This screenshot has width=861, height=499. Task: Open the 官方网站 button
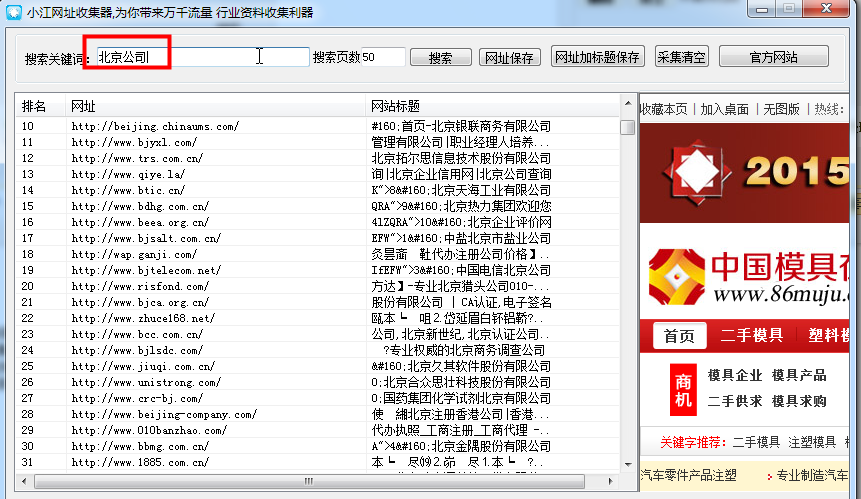coord(773,57)
